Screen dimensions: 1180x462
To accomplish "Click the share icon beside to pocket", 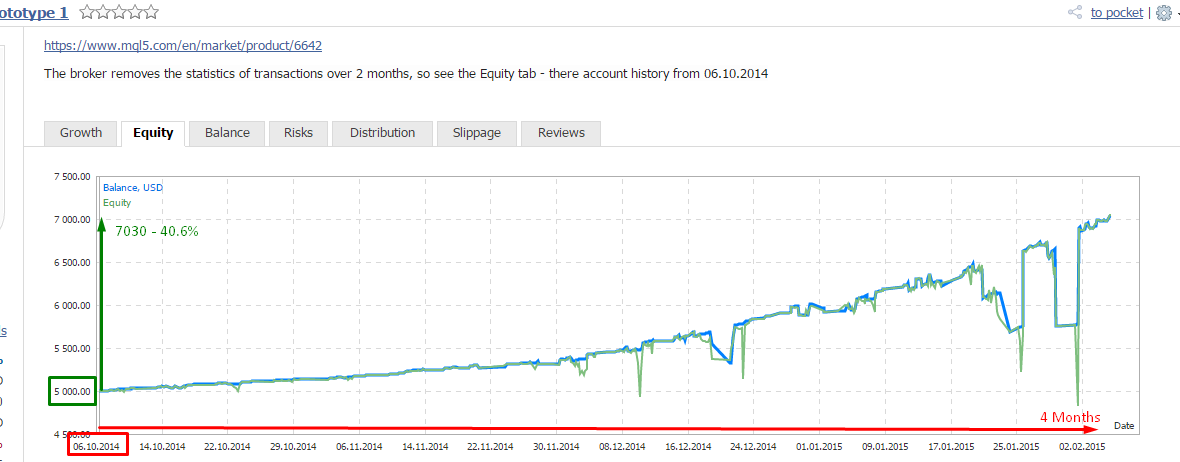I will (x=1075, y=13).
